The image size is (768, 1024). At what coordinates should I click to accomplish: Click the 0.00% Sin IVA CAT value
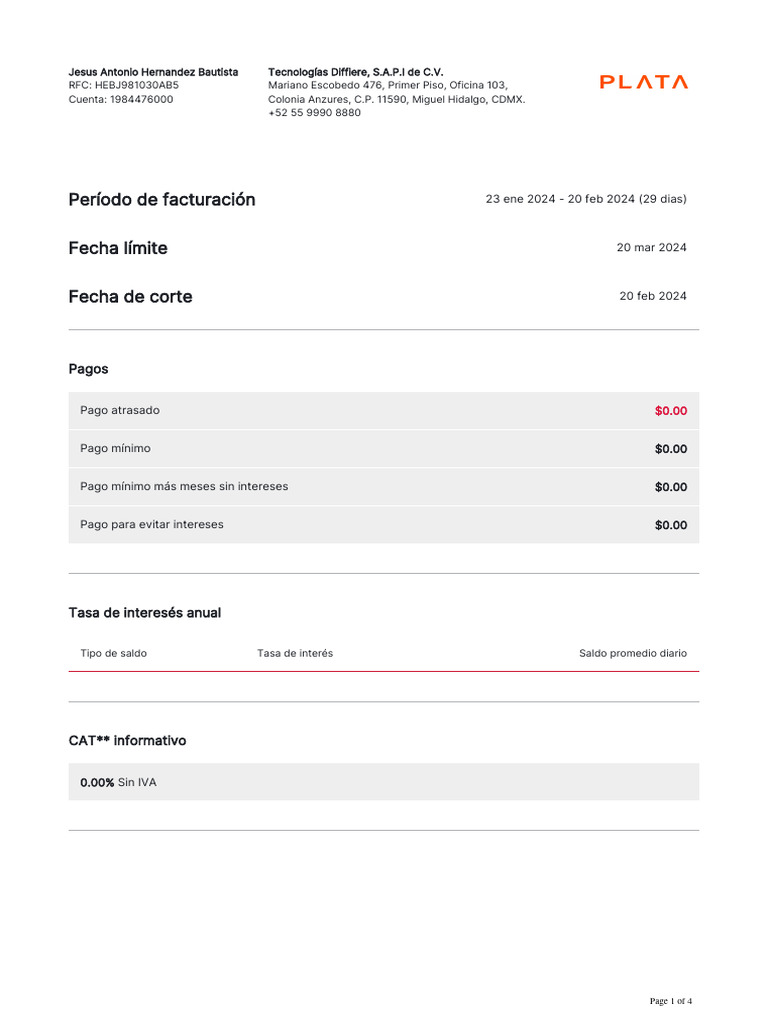click(x=118, y=782)
